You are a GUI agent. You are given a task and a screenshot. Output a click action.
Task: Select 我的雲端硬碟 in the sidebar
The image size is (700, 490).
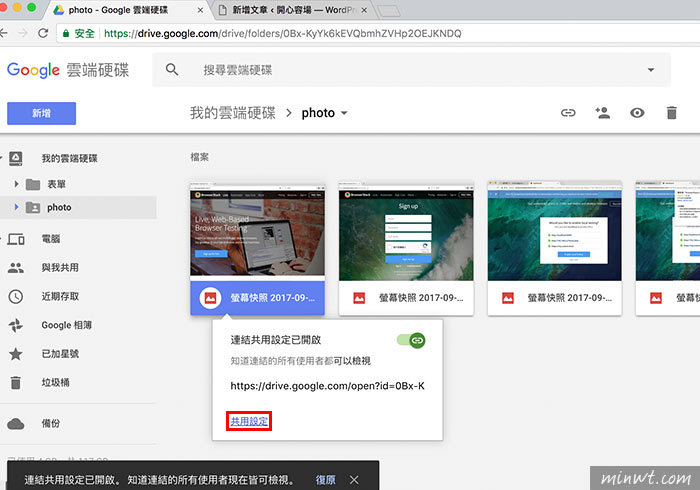[70, 158]
